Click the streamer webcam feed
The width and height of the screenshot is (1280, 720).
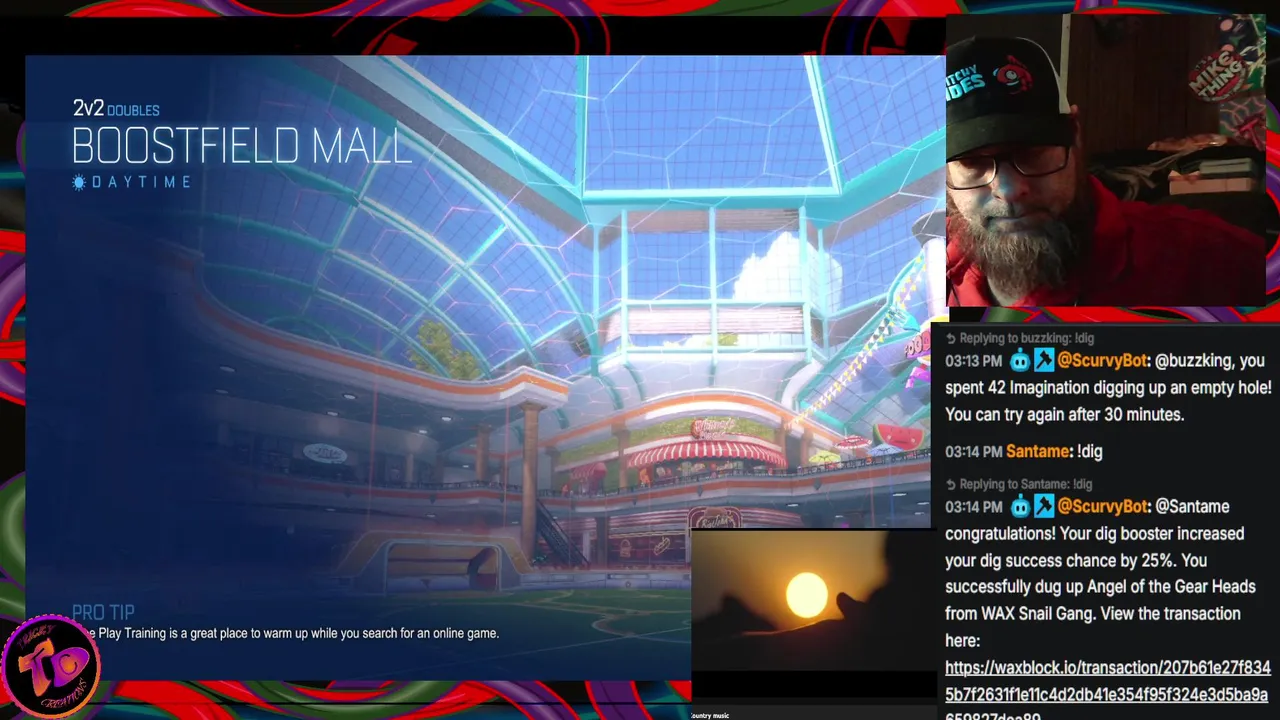[1105, 160]
